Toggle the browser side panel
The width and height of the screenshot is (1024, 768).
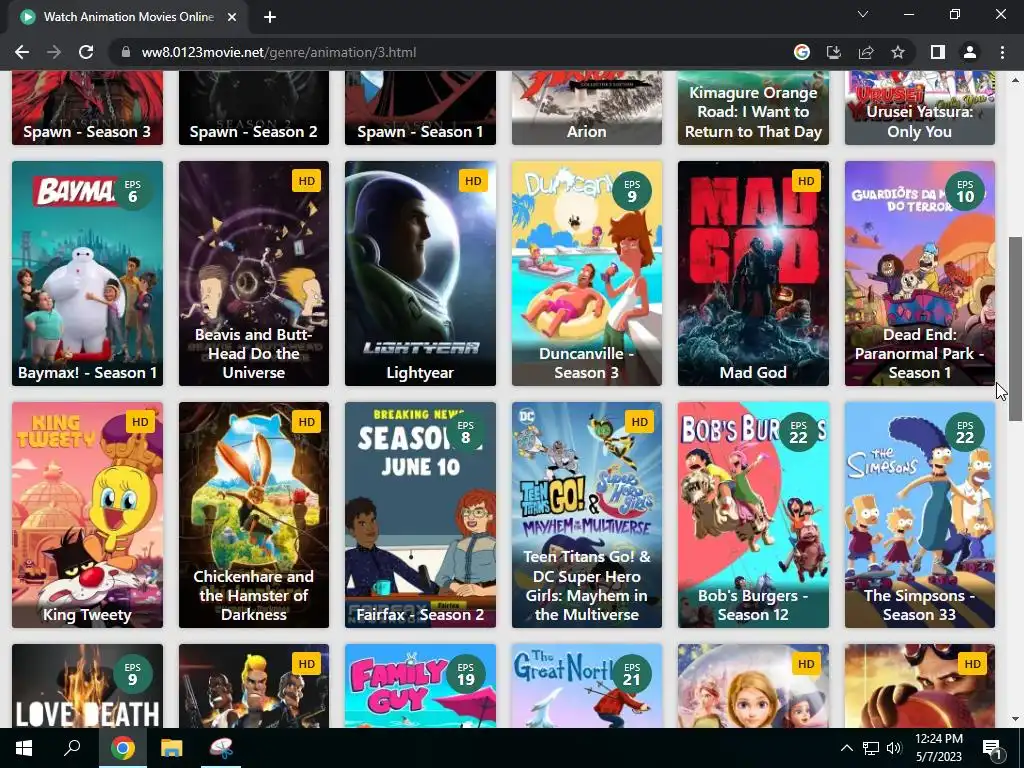click(x=938, y=52)
